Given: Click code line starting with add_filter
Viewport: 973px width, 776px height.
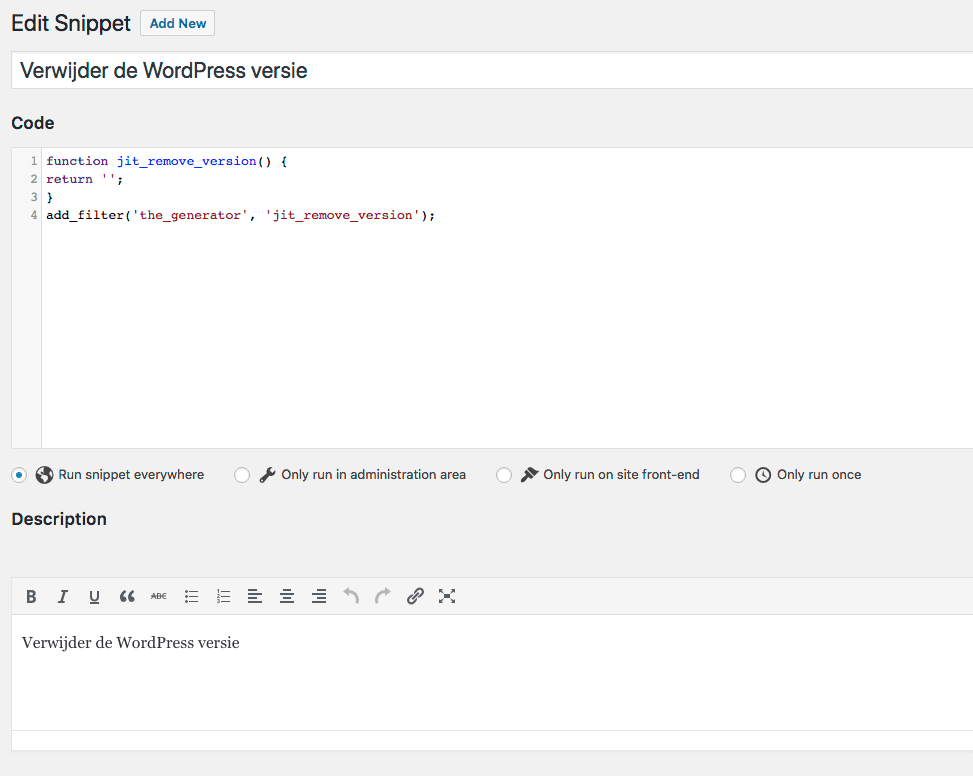Looking at the screenshot, I should pos(241,215).
